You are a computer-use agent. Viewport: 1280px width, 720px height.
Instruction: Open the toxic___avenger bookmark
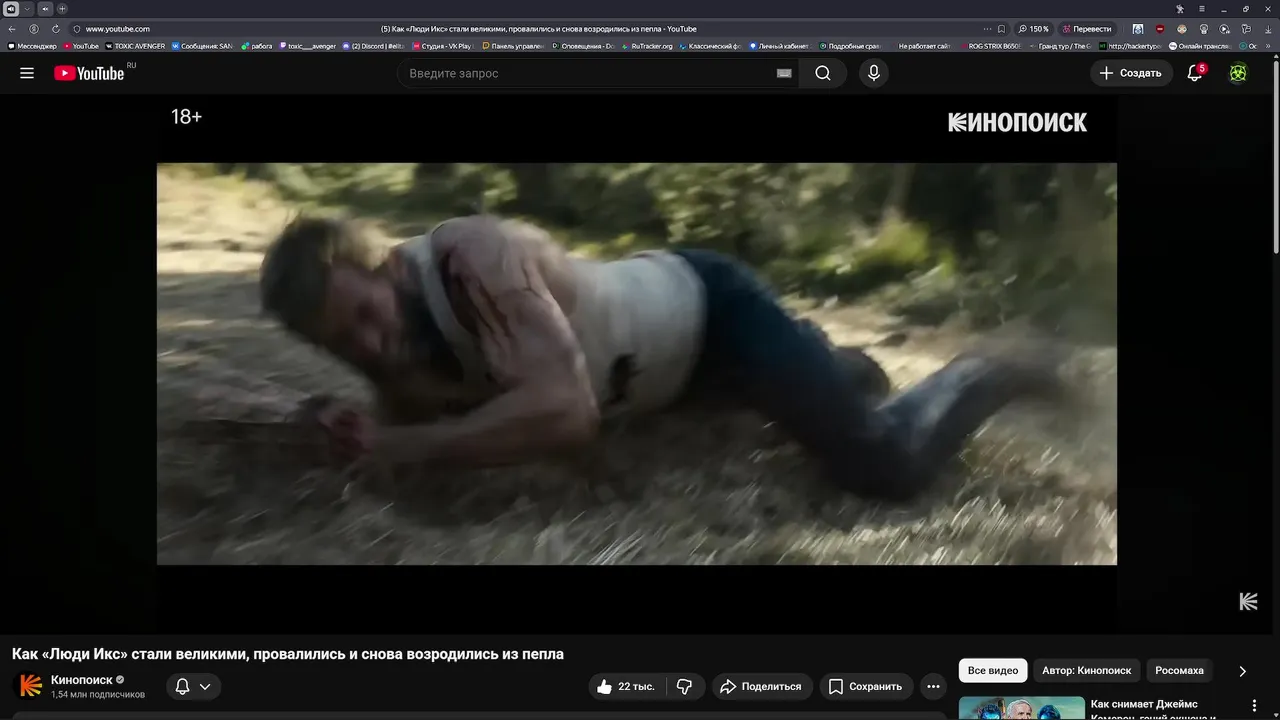point(308,46)
